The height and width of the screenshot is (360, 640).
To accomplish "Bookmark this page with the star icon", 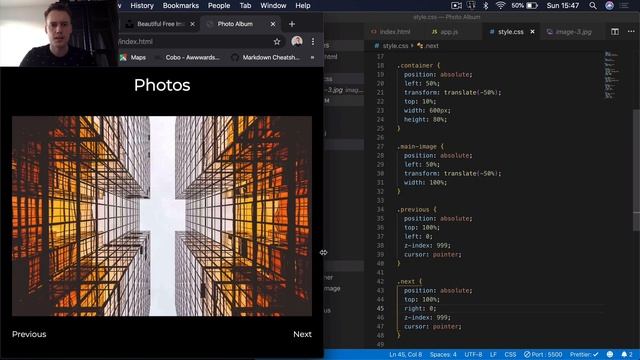I will click(277, 41).
